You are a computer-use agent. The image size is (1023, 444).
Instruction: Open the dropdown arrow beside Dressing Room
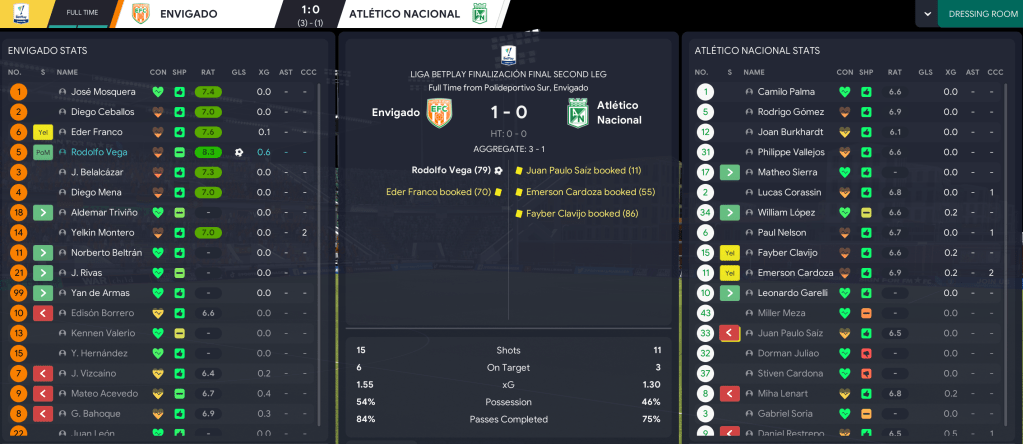pyautogui.click(x=928, y=14)
